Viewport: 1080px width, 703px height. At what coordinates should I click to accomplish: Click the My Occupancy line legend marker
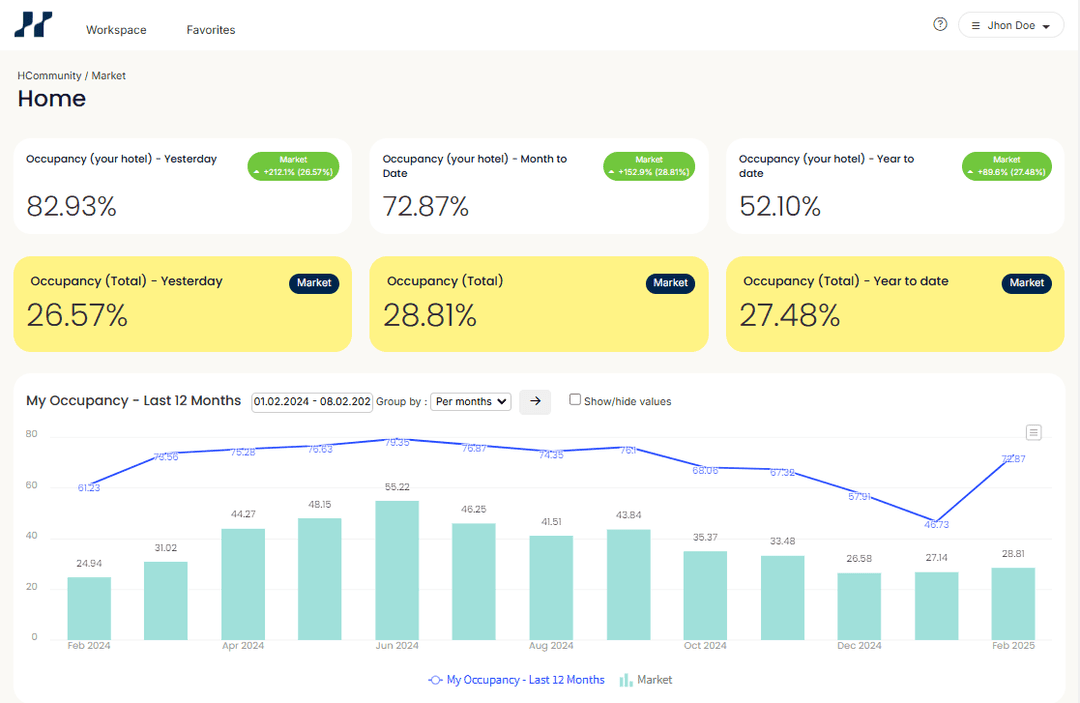coord(435,680)
